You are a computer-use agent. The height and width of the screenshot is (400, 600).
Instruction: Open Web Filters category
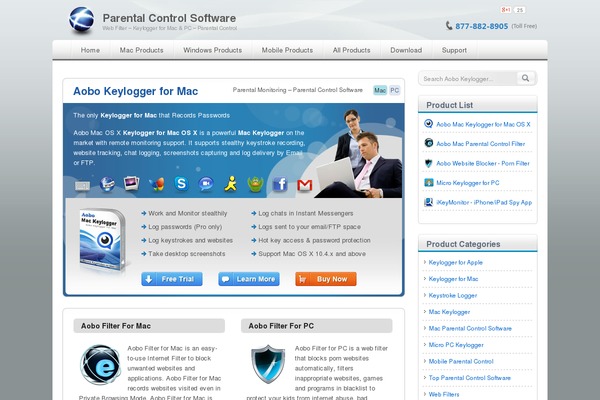[x=444, y=394]
